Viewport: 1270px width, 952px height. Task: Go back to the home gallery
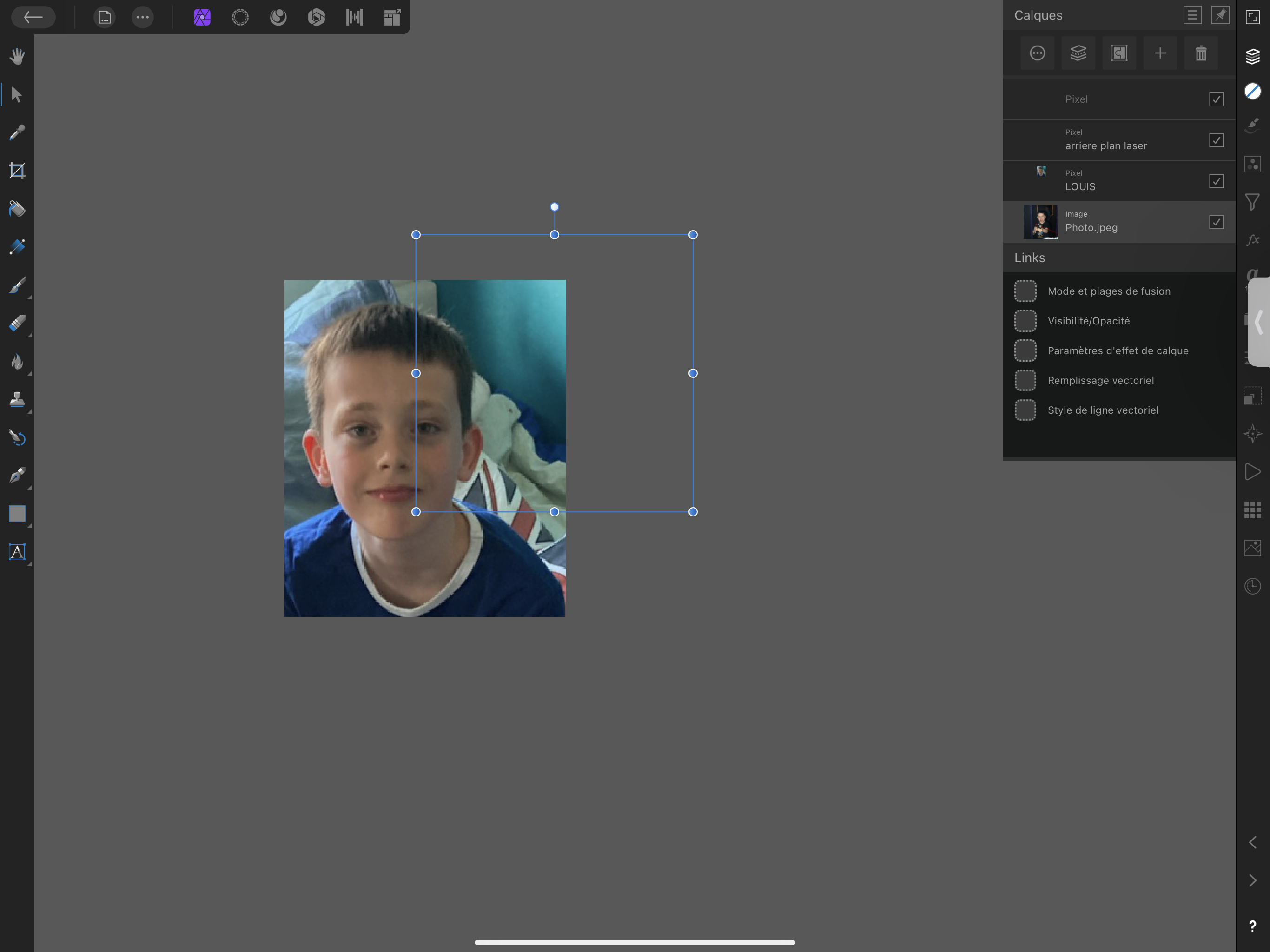(x=33, y=17)
